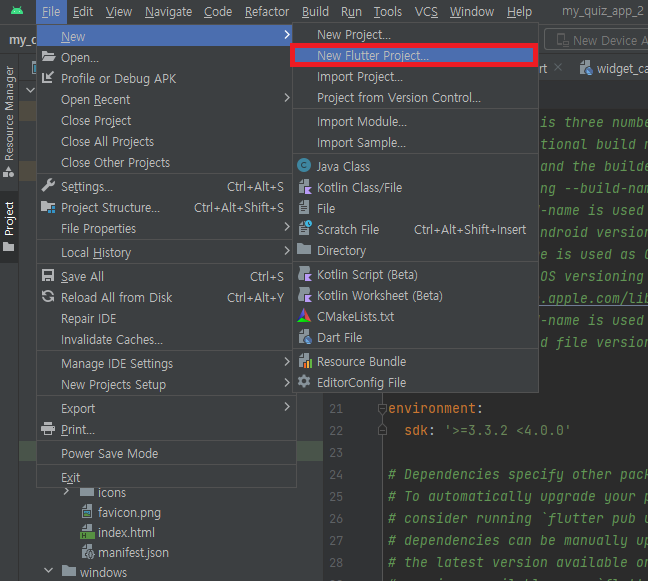Click the Save All floppy disk icon

click(x=48, y=275)
